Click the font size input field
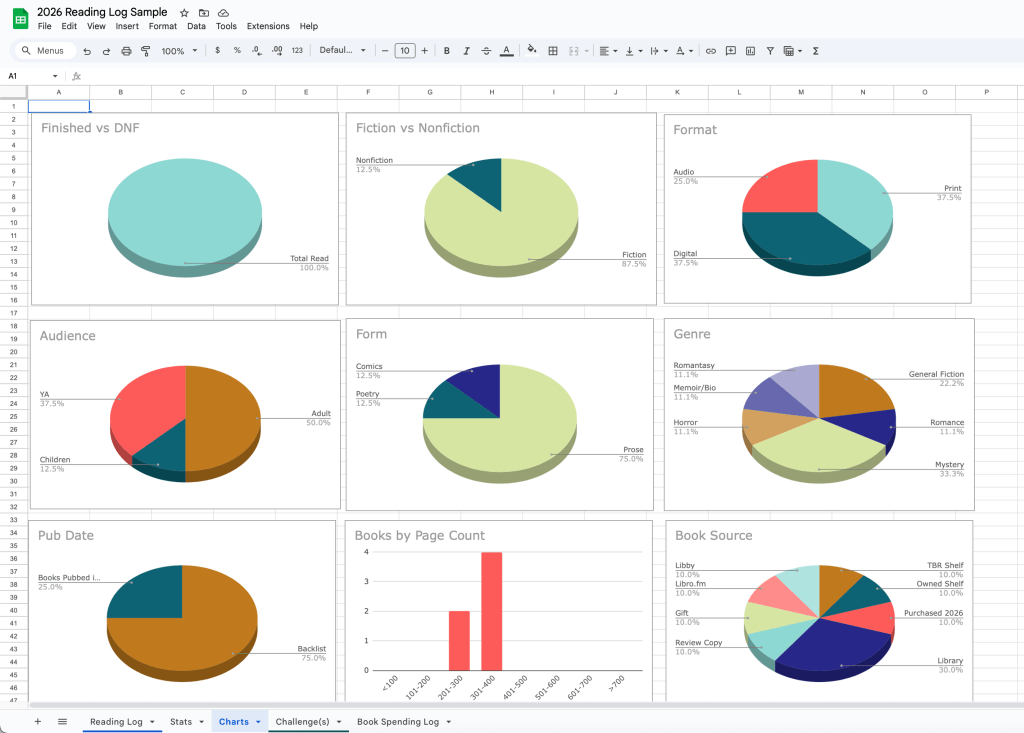 pos(404,51)
